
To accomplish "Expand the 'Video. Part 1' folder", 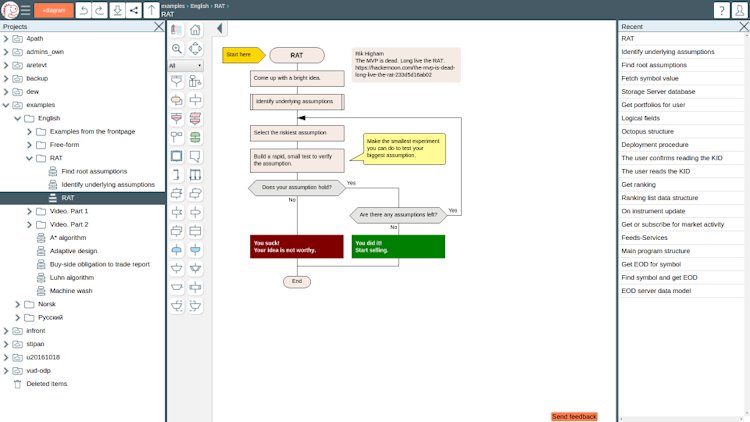I will [29, 211].
